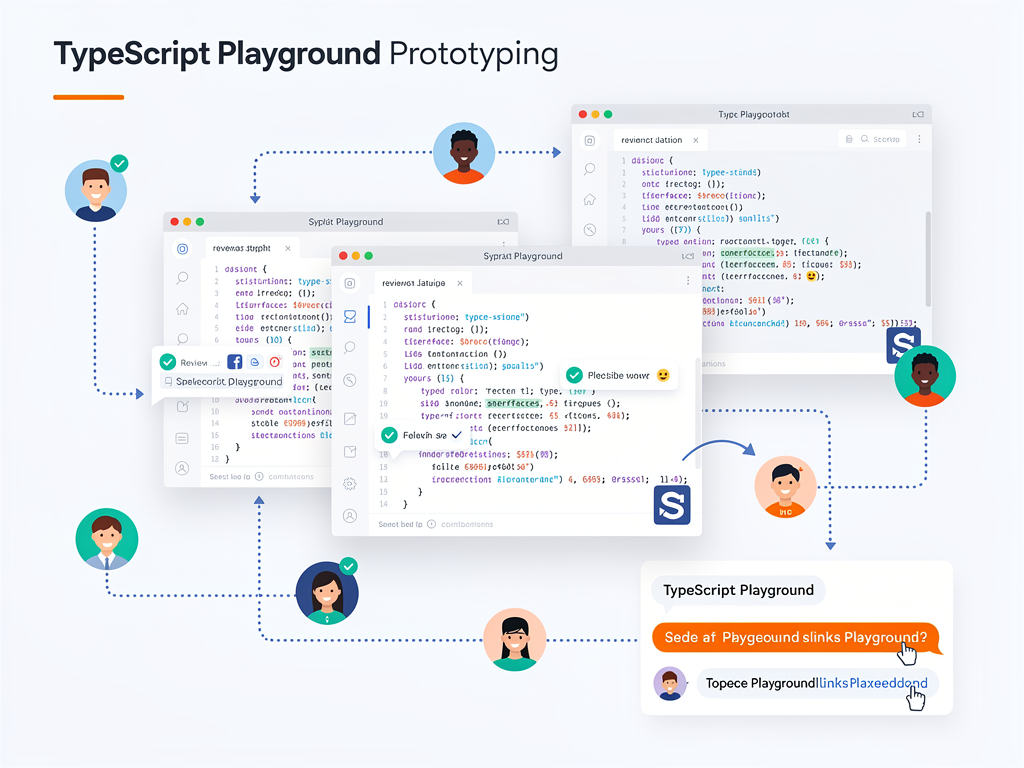Open the user profile icon in left window sidebar
This screenshot has width=1024, height=768.
(x=182, y=468)
